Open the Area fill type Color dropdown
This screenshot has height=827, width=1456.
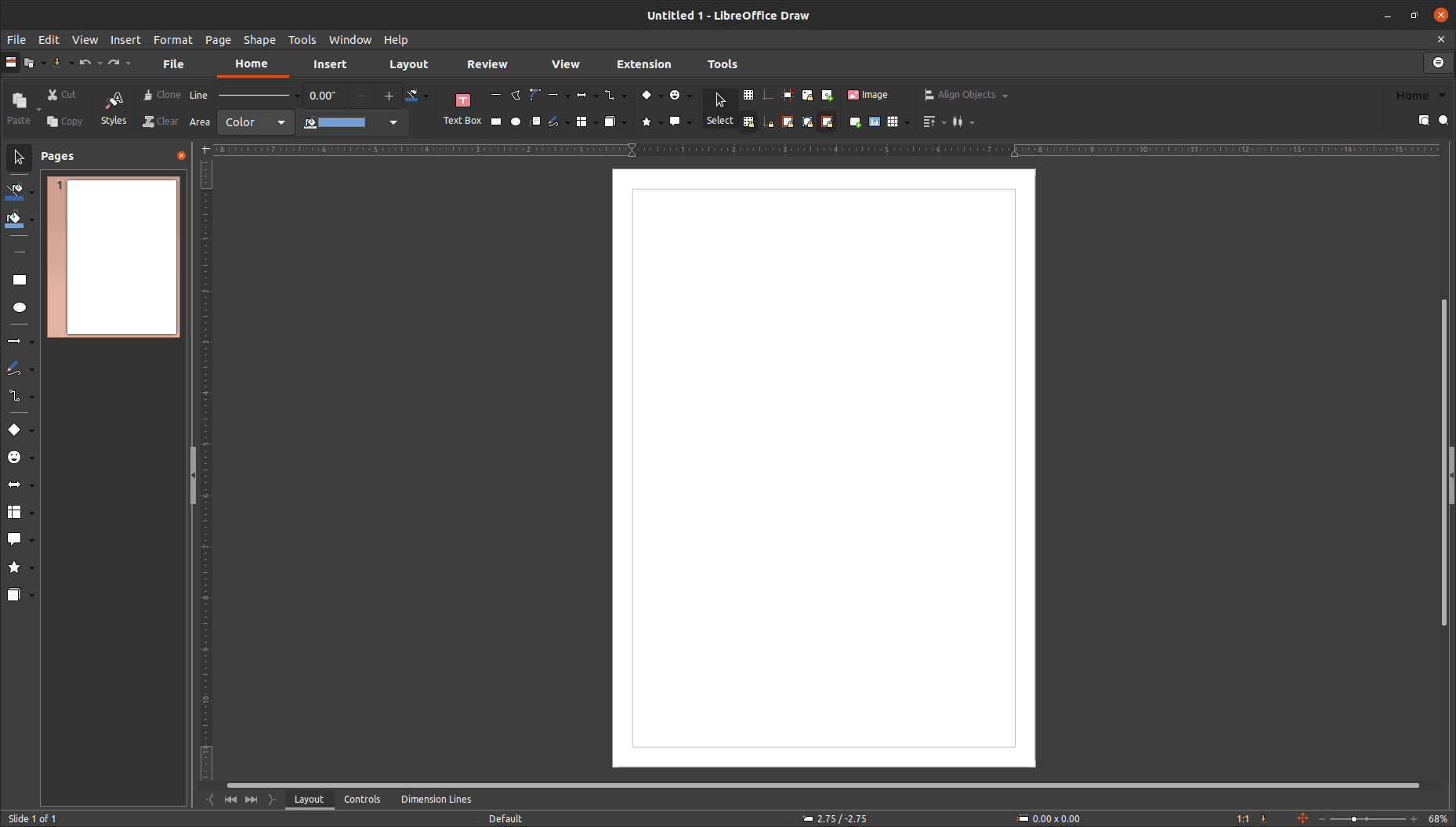255,122
